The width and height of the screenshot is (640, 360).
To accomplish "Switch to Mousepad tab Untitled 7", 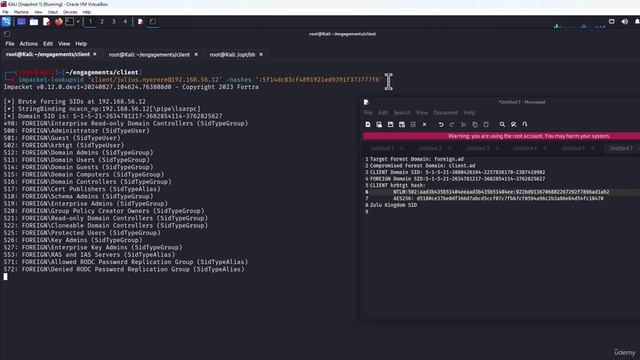I will pos(621,148).
